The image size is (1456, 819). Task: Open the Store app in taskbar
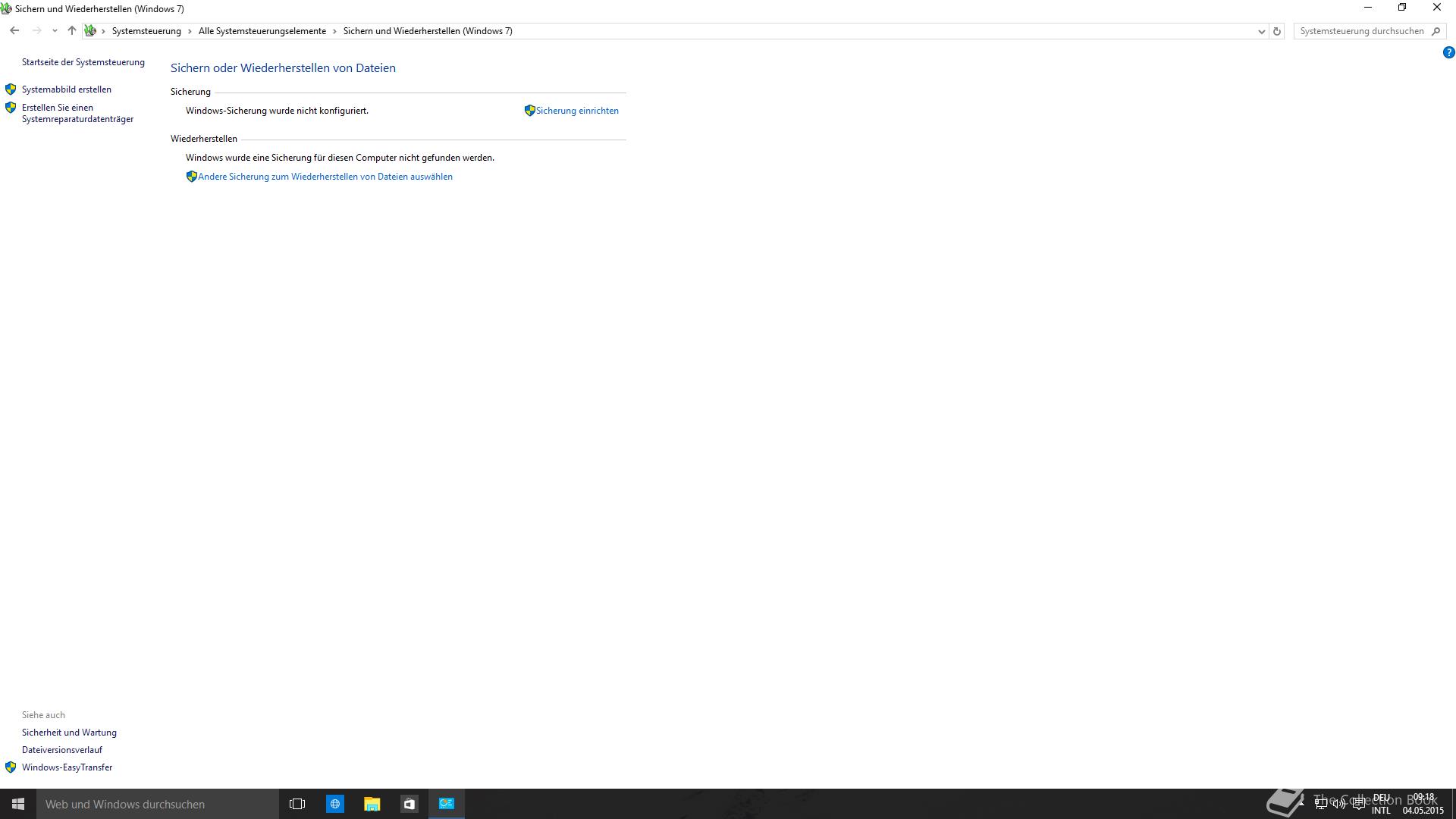click(x=409, y=804)
